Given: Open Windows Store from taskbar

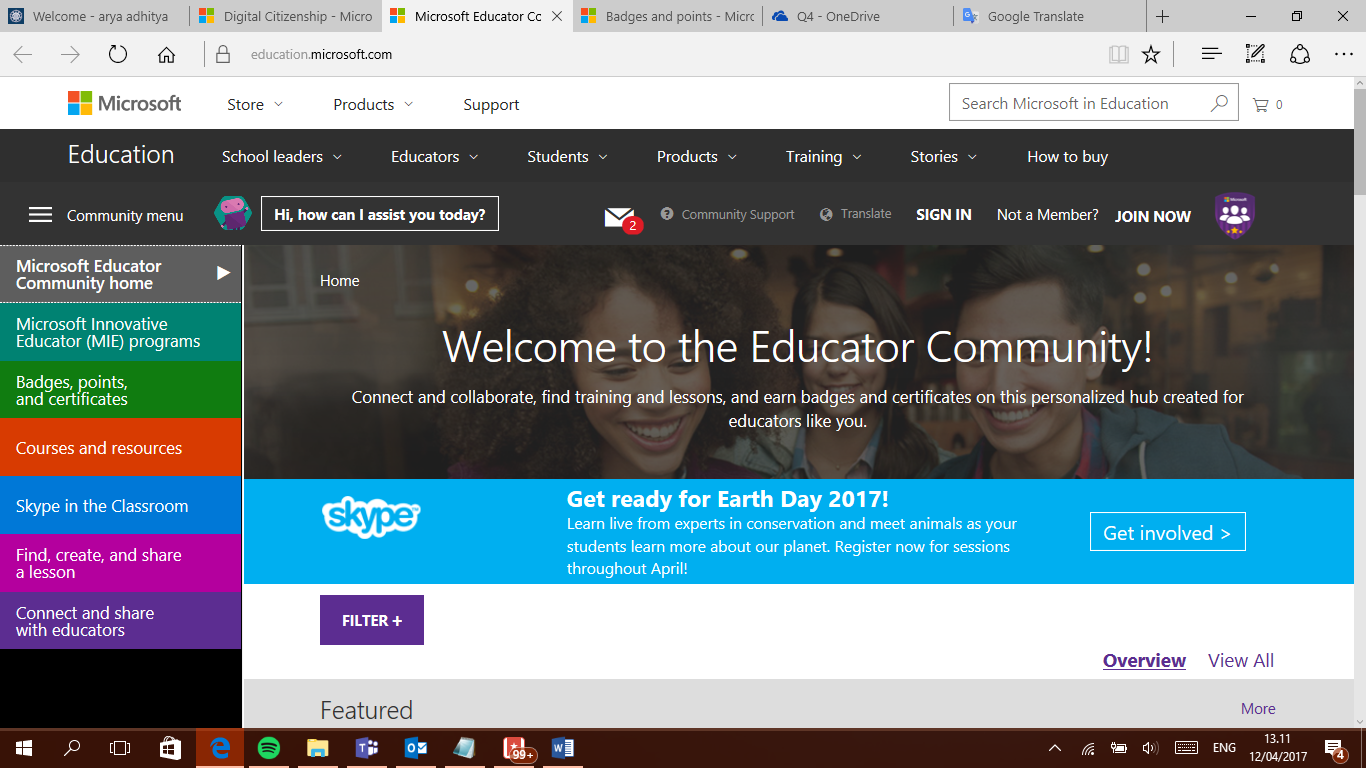Looking at the screenshot, I should [x=170, y=748].
